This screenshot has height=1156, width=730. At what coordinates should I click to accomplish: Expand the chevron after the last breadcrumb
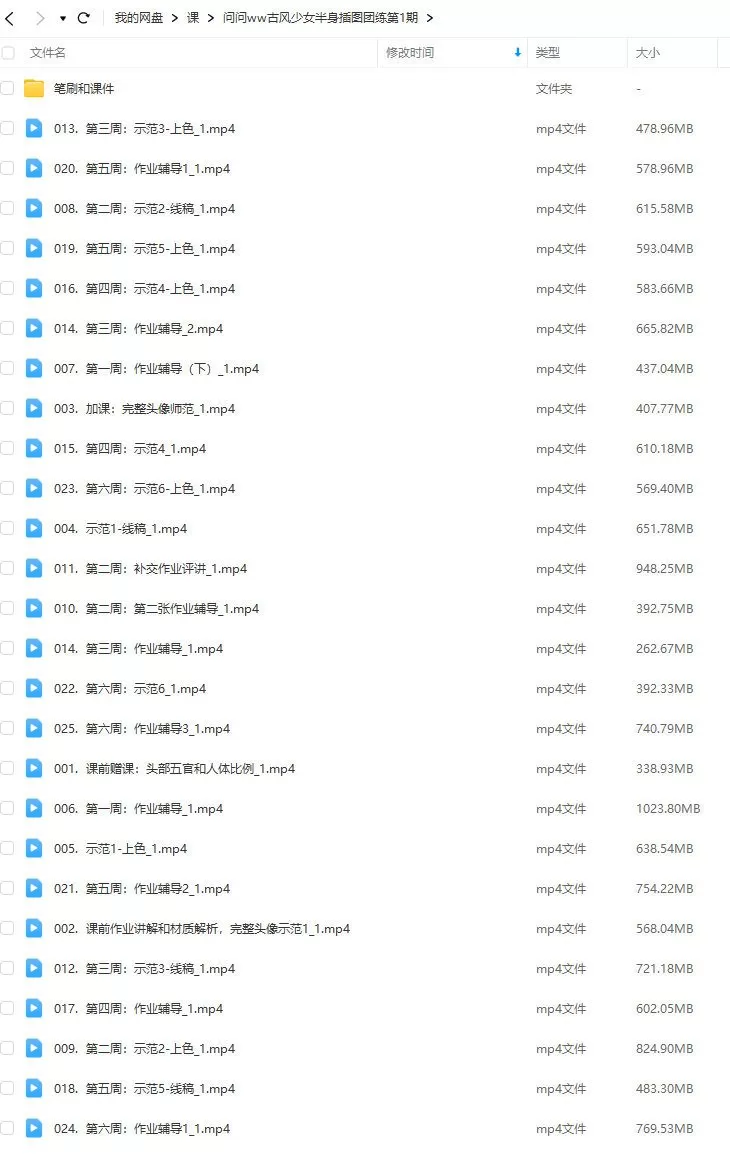430,18
